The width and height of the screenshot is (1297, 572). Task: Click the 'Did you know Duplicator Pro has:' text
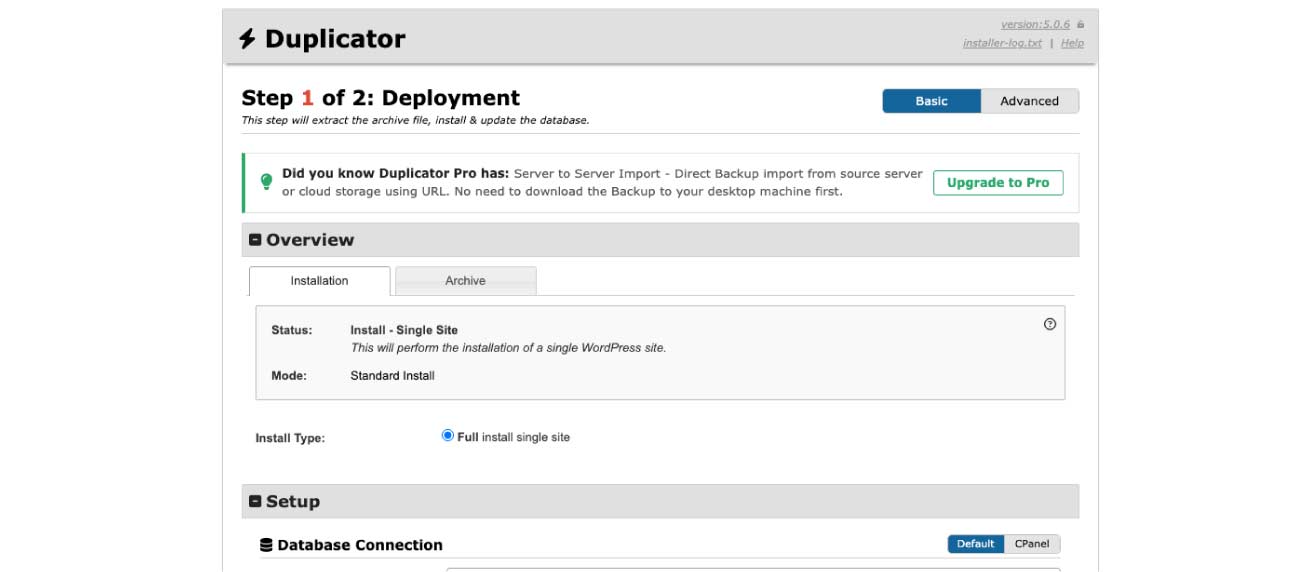395,173
